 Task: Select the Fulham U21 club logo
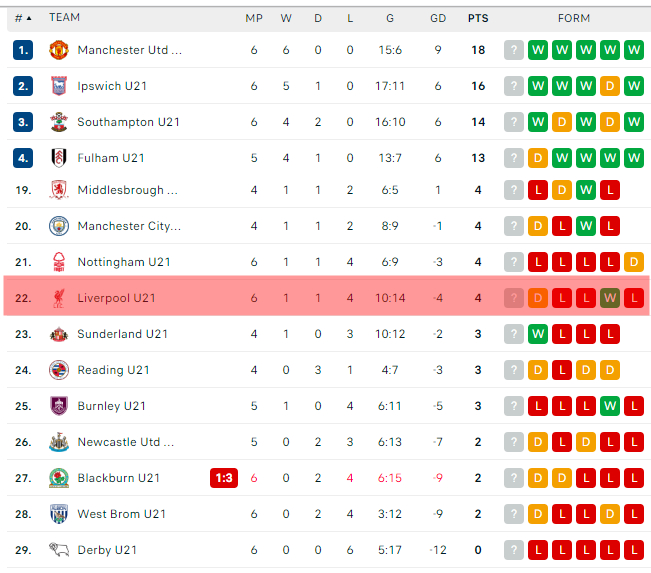(59, 158)
